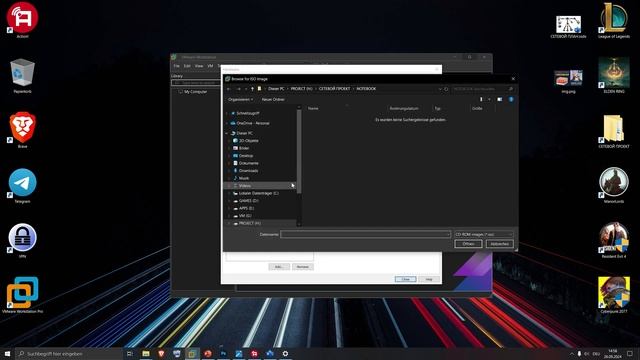The height and width of the screenshot is (360, 640).
Task: Open the CD-ROM images file type dropdown
Action: tap(484, 234)
